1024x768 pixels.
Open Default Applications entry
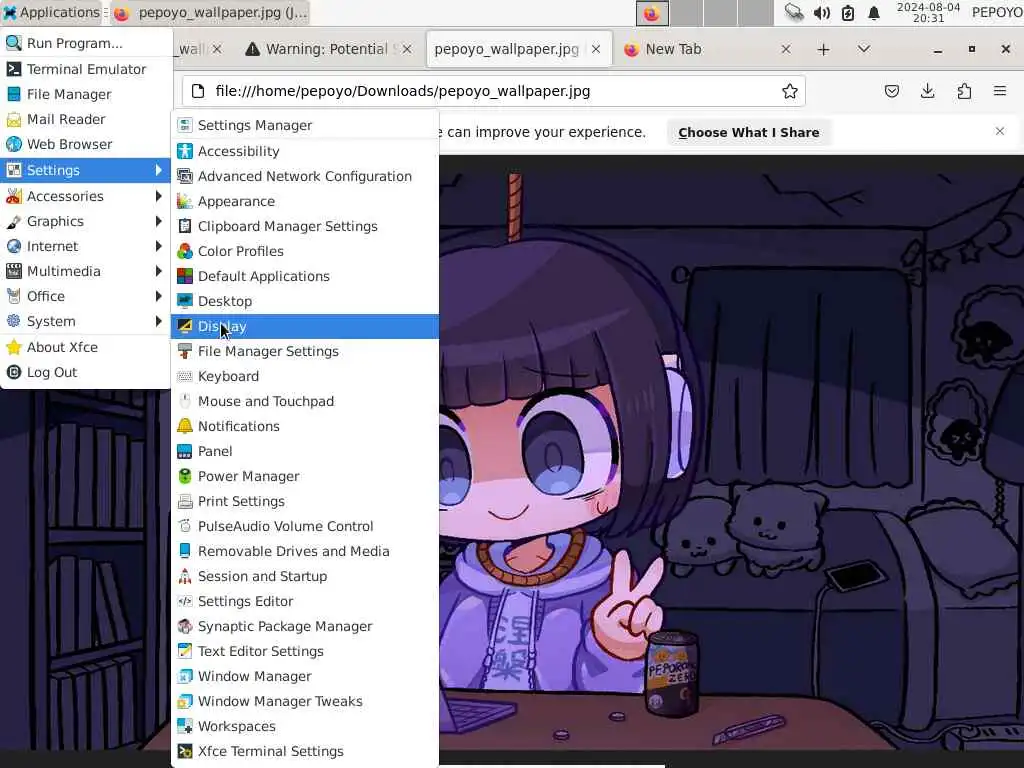point(304,276)
